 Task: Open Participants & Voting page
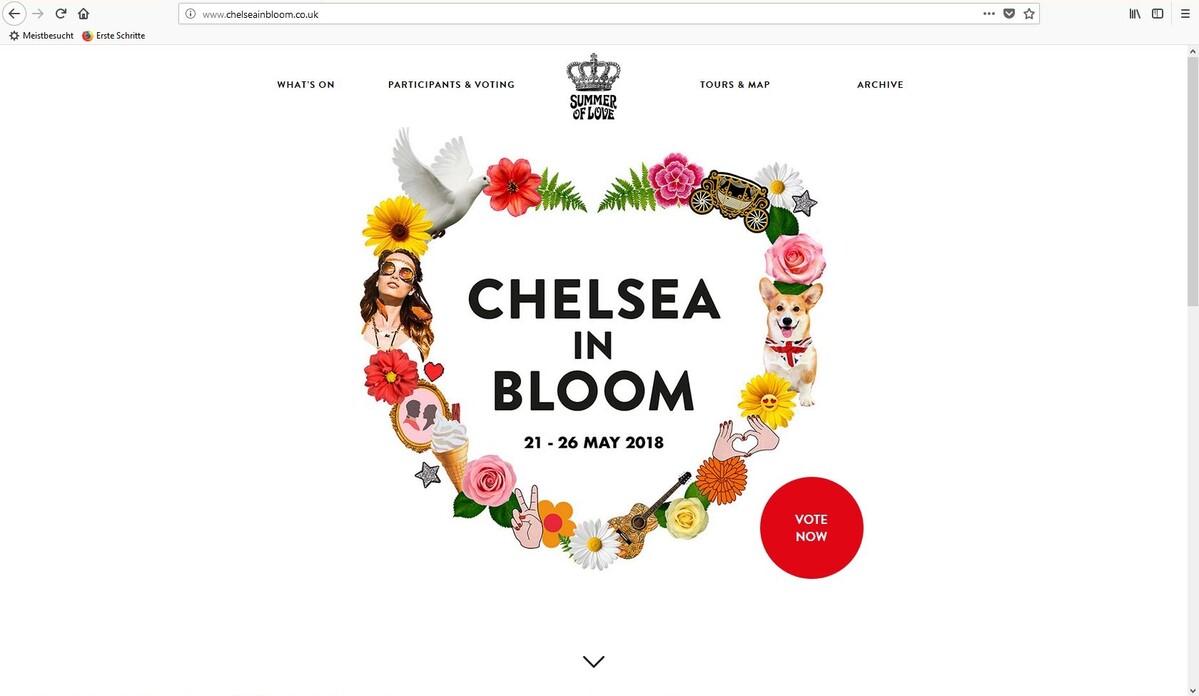pos(451,85)
